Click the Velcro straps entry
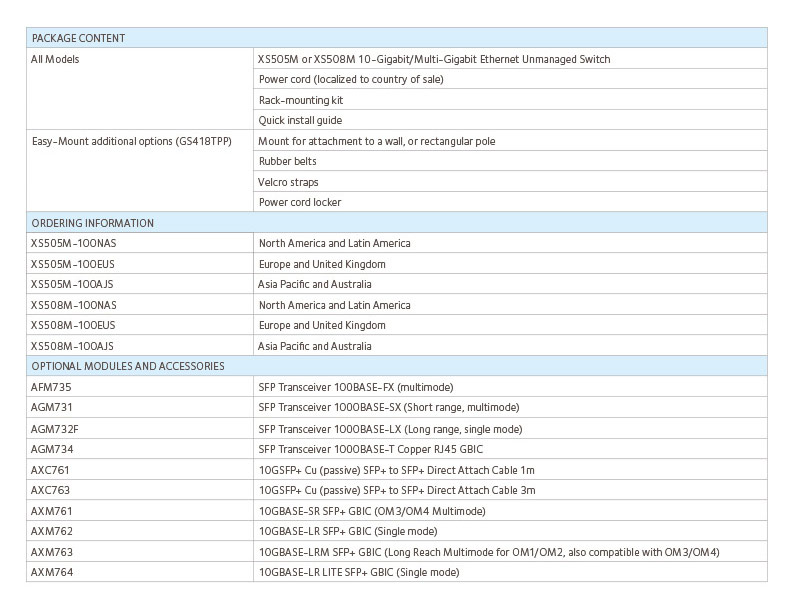The image size is (800, 595). coord(288,182)
